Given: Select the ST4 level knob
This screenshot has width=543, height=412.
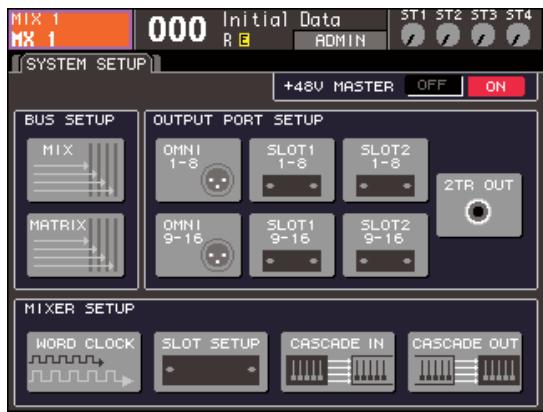Looking at the screenshot, I should tap(518, 36).
